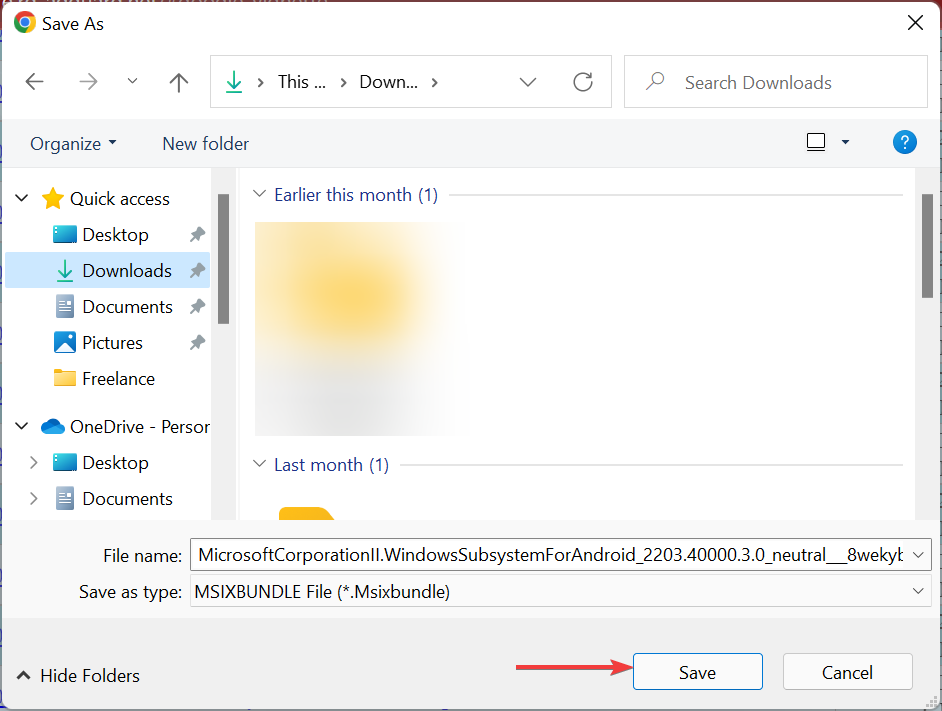Screen dimensions: 942x711
Task: Expand the OneDrive Desktop folder
Action: point(33,462)
